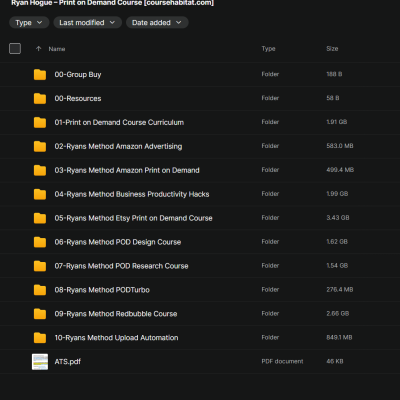Select 05-Ryans Method Etsy Print on Demand Course name
Image resolution: width=400 pixels, height=400 pixels.
[x=134, y=218]
